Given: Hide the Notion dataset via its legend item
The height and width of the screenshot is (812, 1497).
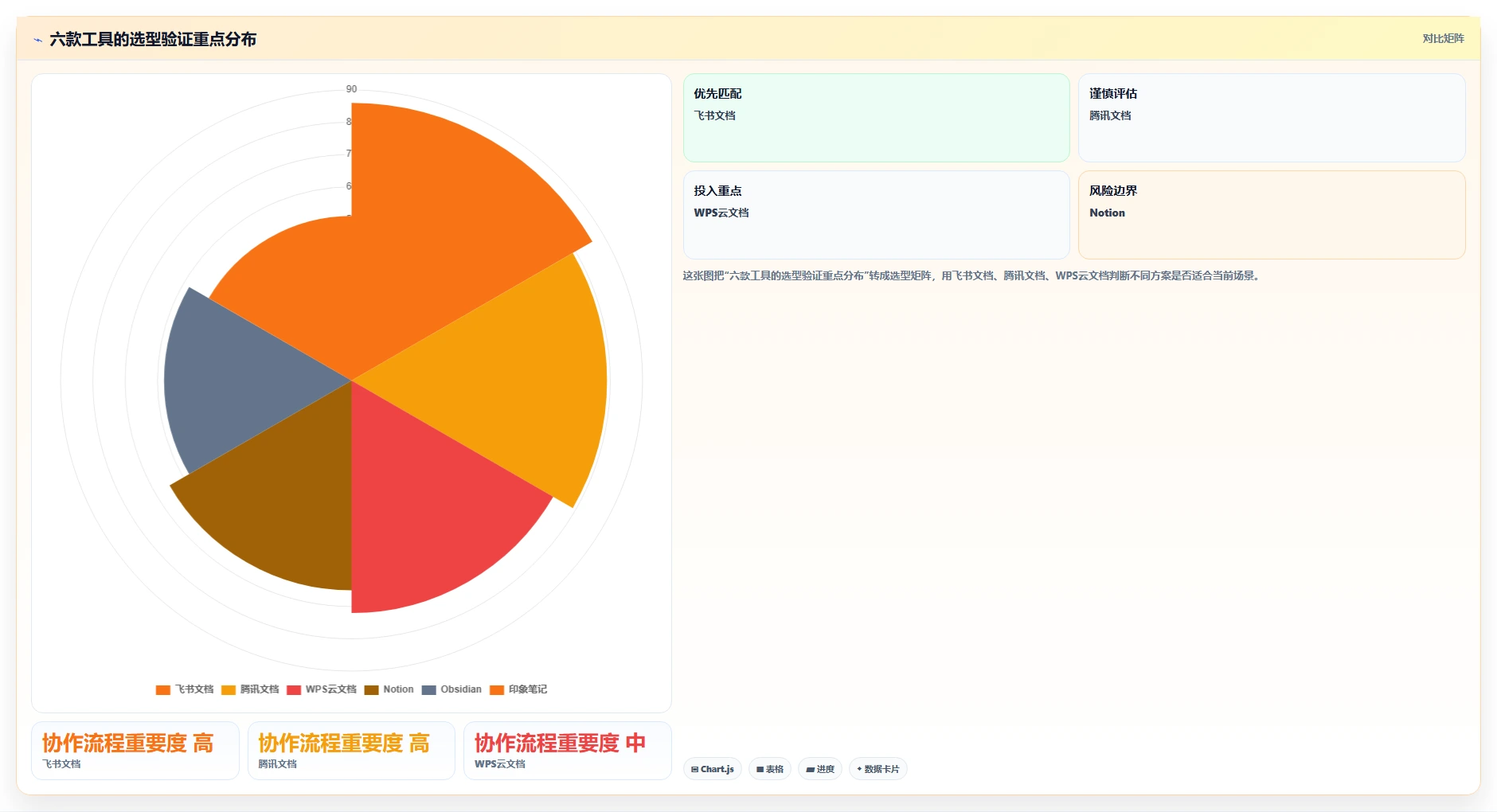Looking at the screenshot, I should coord(389,689).
